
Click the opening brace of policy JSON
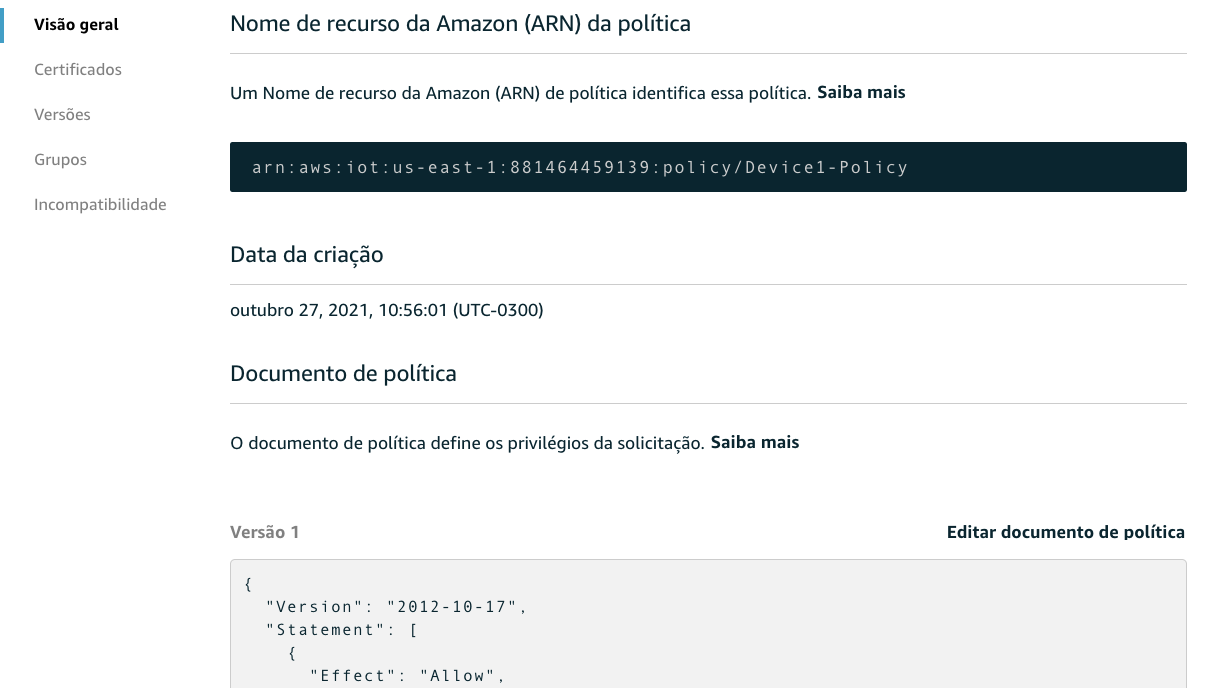coord(248,584)
